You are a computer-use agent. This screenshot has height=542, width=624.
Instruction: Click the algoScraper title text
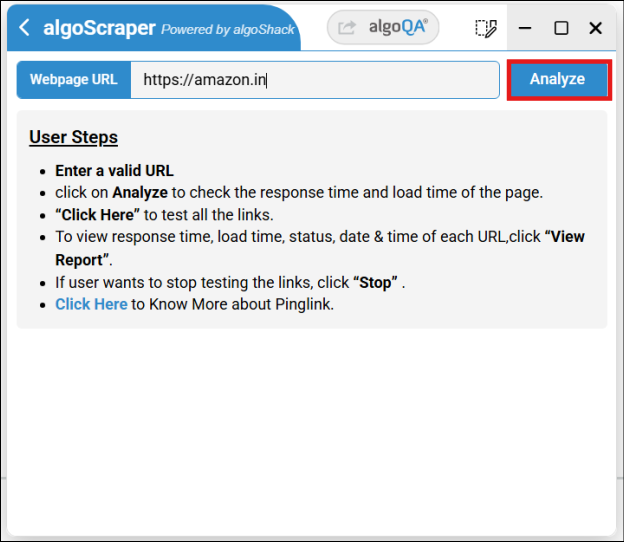pos(99,28)
